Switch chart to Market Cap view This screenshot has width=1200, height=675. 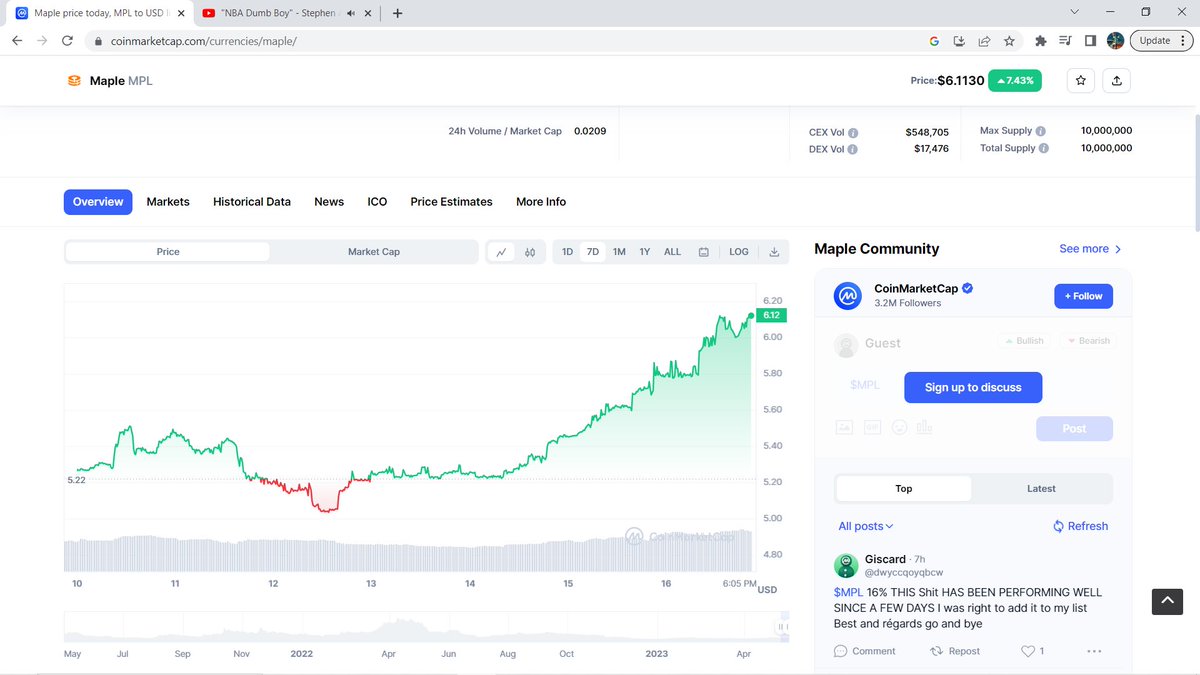[374, 252]
